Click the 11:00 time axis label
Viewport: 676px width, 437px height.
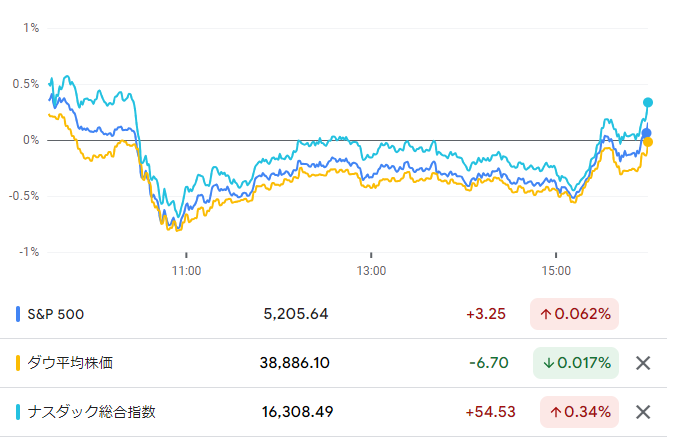187,271
